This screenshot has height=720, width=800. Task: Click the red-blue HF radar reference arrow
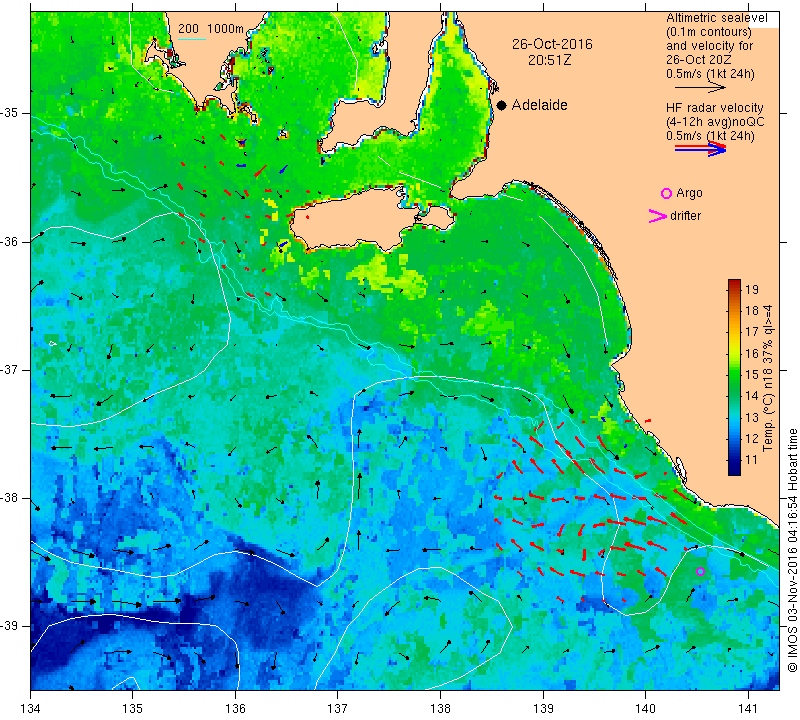(x=700, y=149)
